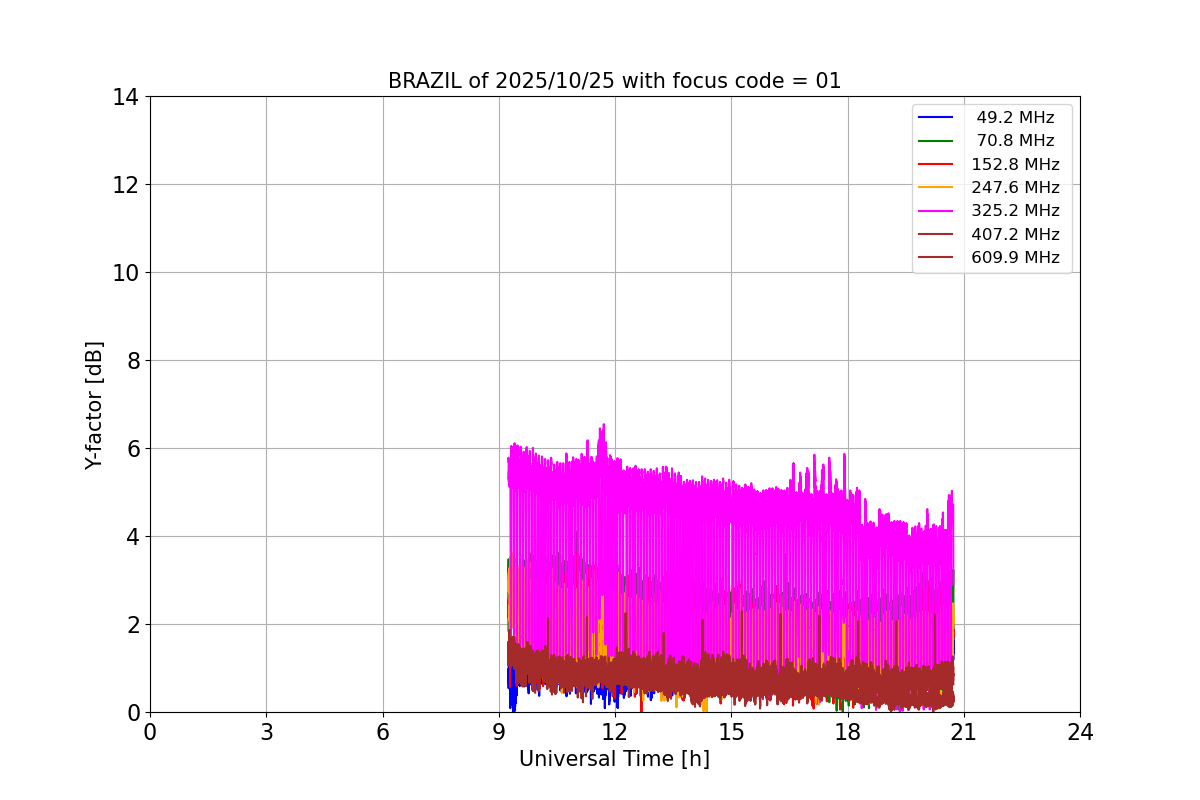Click the '0' tick on the time axis
This screenshot has width=1200, height=800.
[x=150, y=732]
